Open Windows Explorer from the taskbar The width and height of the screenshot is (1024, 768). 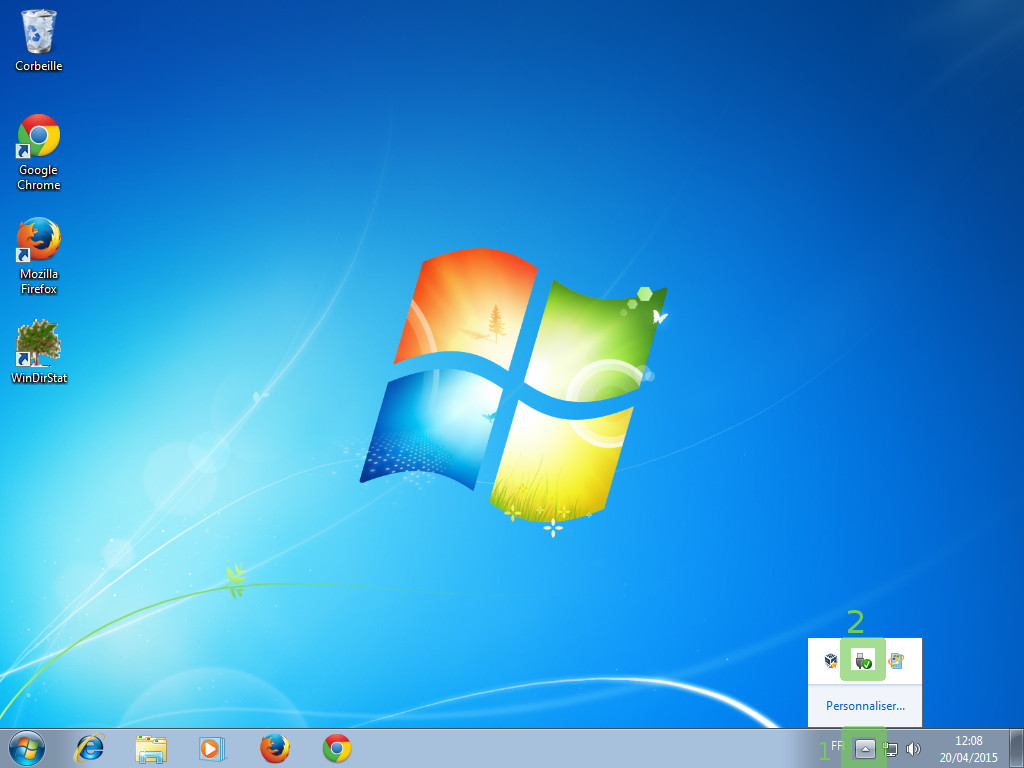151,748
